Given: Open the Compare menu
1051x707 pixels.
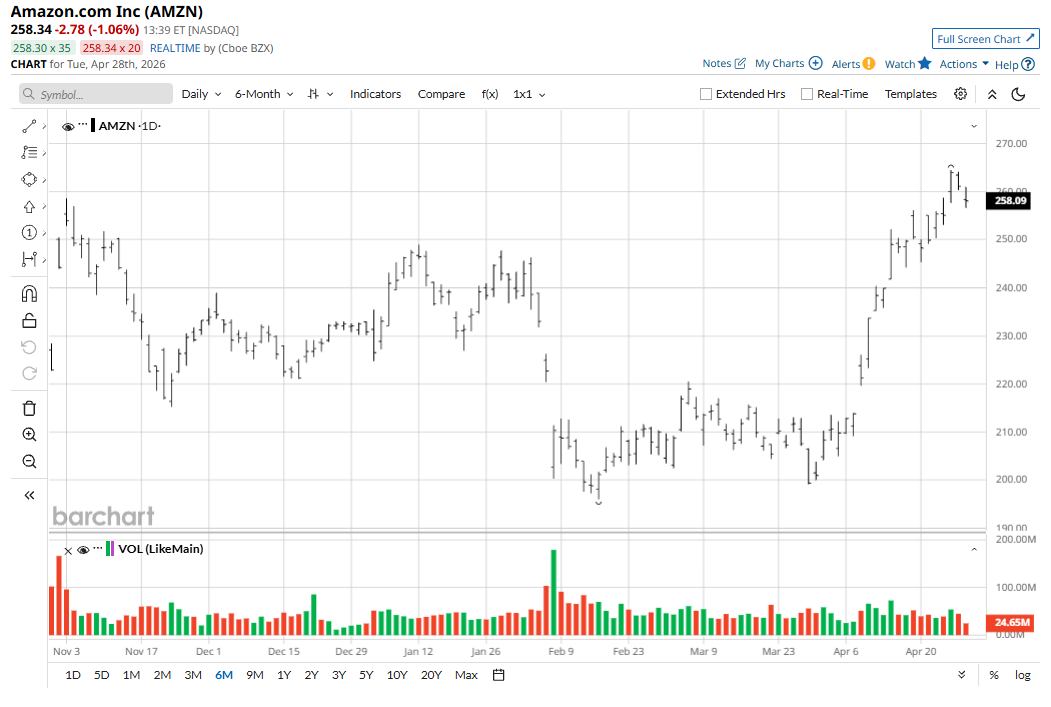Looking at the screenshot, I should [441, 94].
